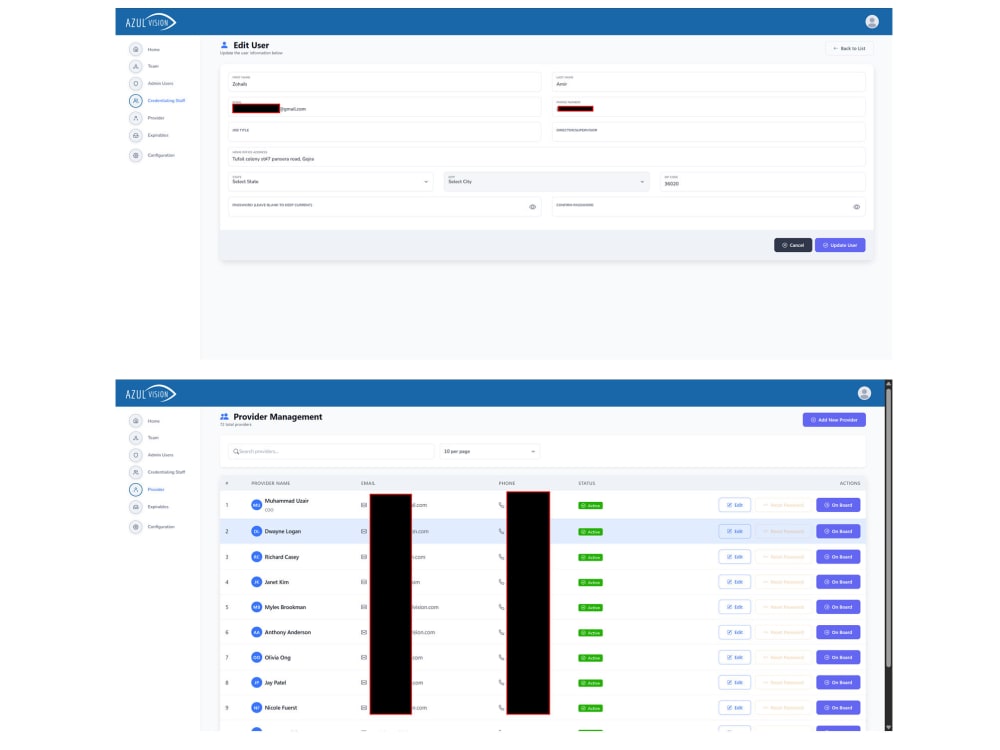This screenshot has height=750, width=1000.
Task: Open Admin Users icon, Provider Management sidebar
Action: click(135, 455)
